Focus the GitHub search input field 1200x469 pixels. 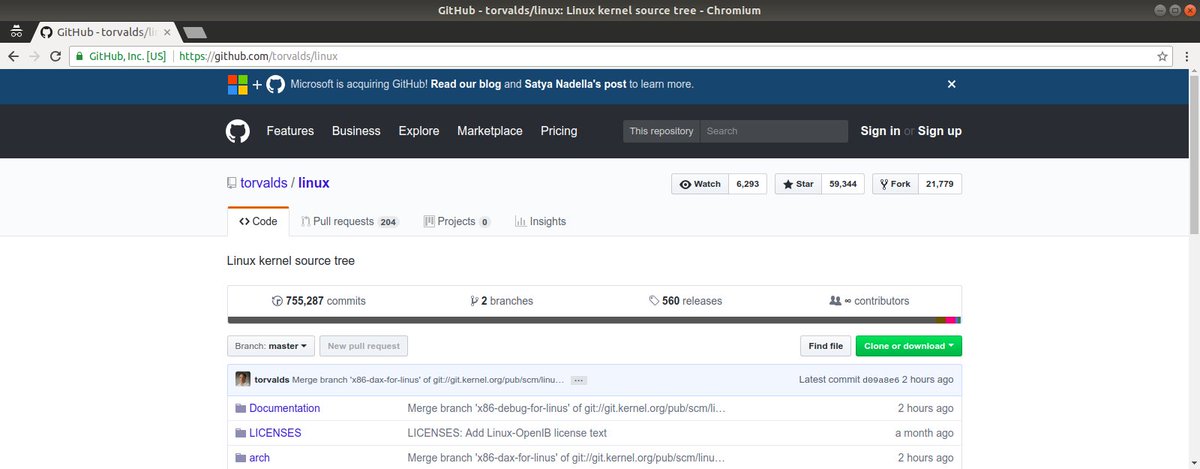pyautogui.click(x=775, y=131)
